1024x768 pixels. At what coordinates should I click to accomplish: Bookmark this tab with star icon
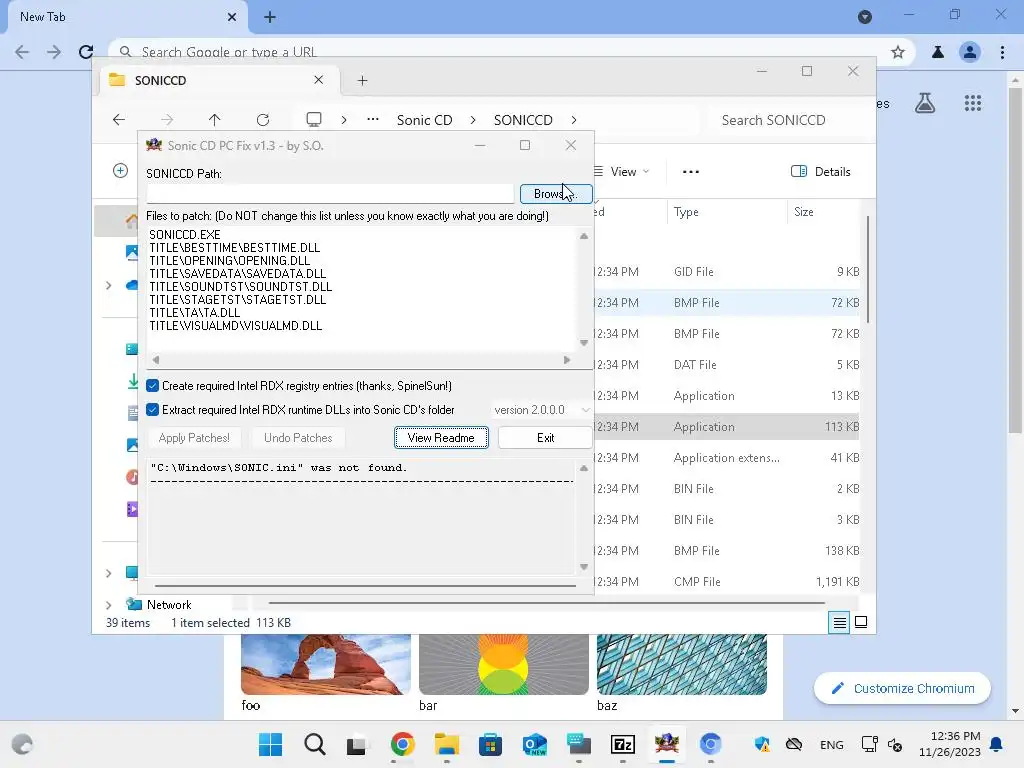898,52
